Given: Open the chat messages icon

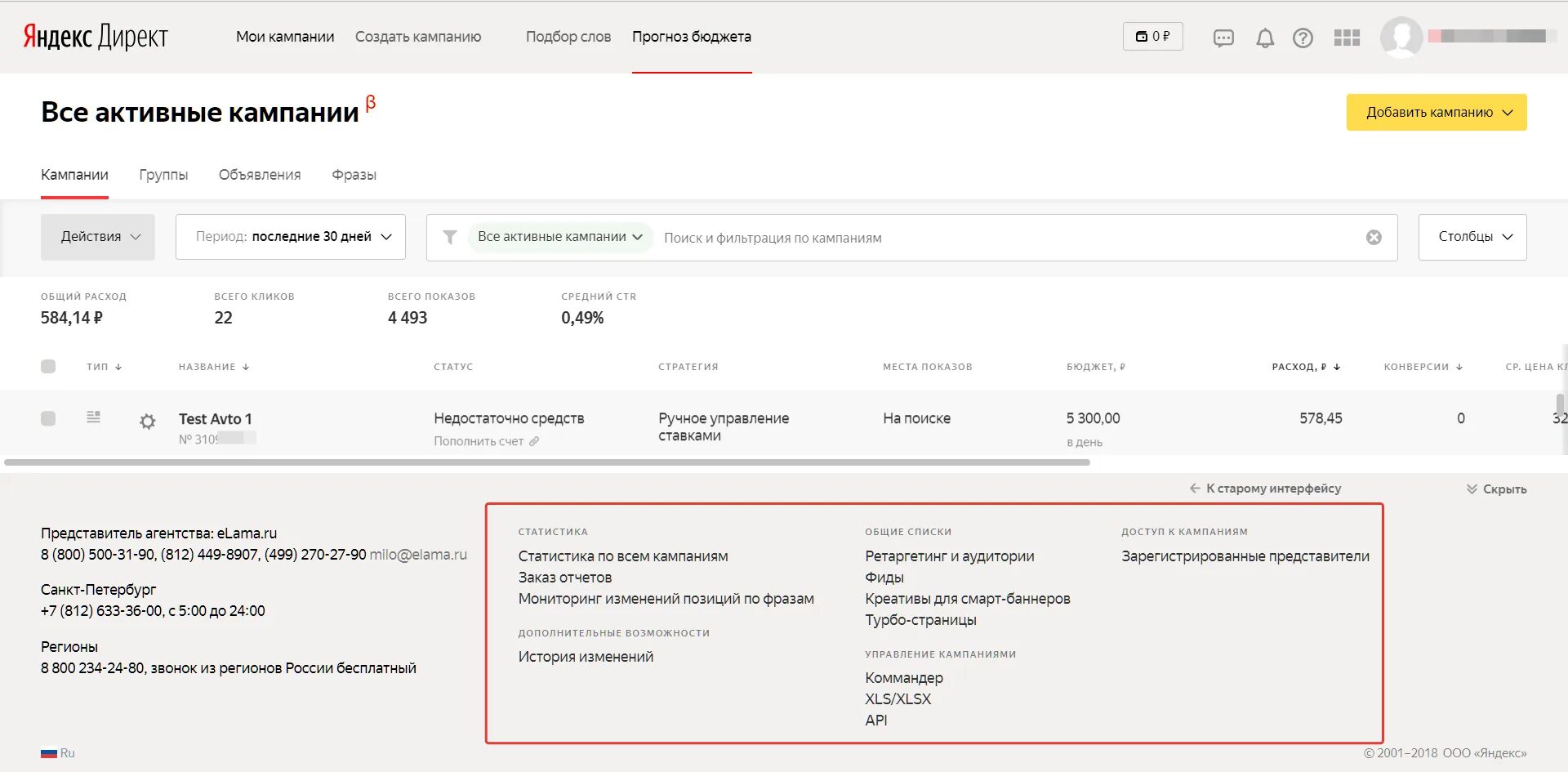Looking at the screenshot, I should [1223, 38].
